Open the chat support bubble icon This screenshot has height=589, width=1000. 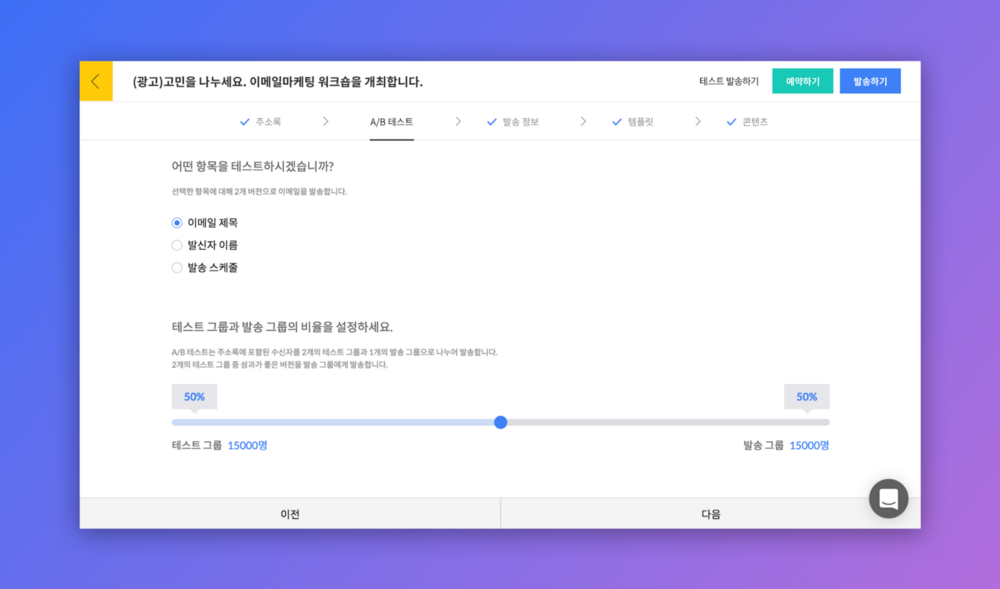(x=888, y=498)
